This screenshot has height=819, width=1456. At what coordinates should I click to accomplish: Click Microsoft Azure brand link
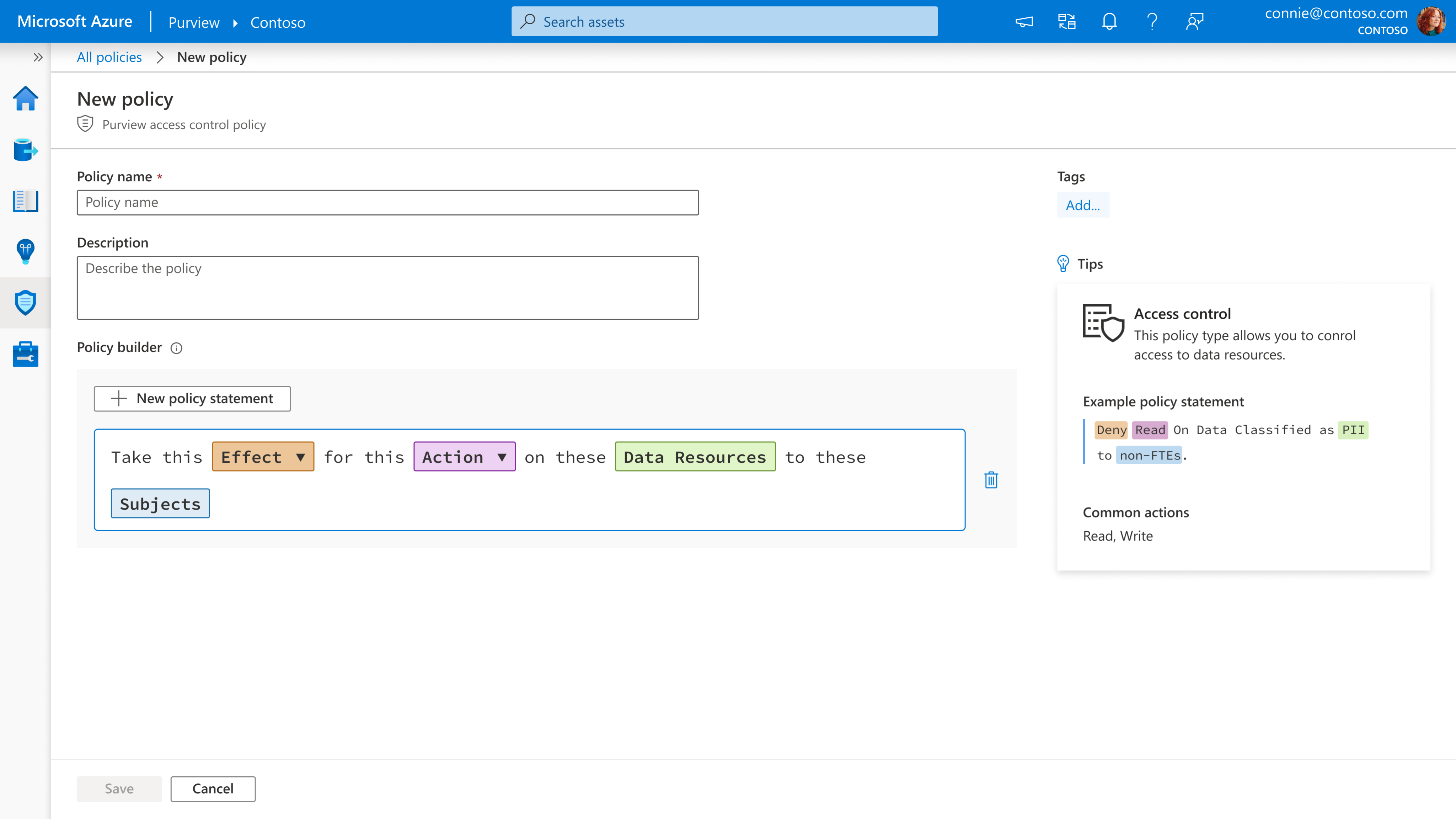[75, 21]
